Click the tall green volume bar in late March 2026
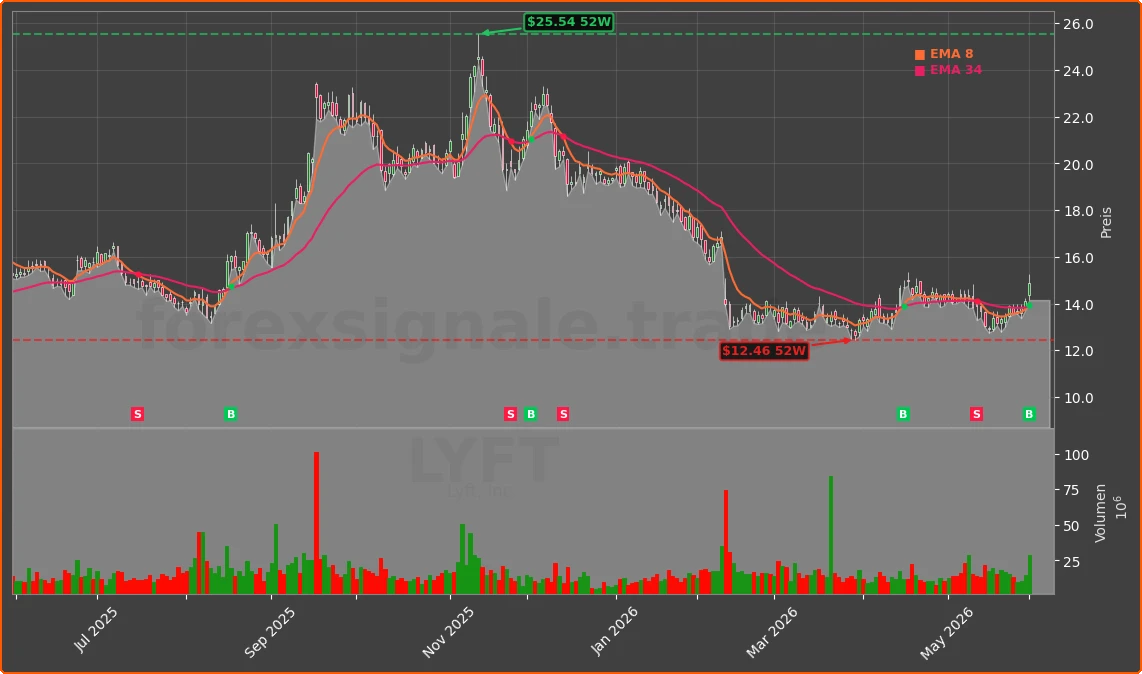The width and height of the screenshot is (1142, 674). [x=831, y=536]
